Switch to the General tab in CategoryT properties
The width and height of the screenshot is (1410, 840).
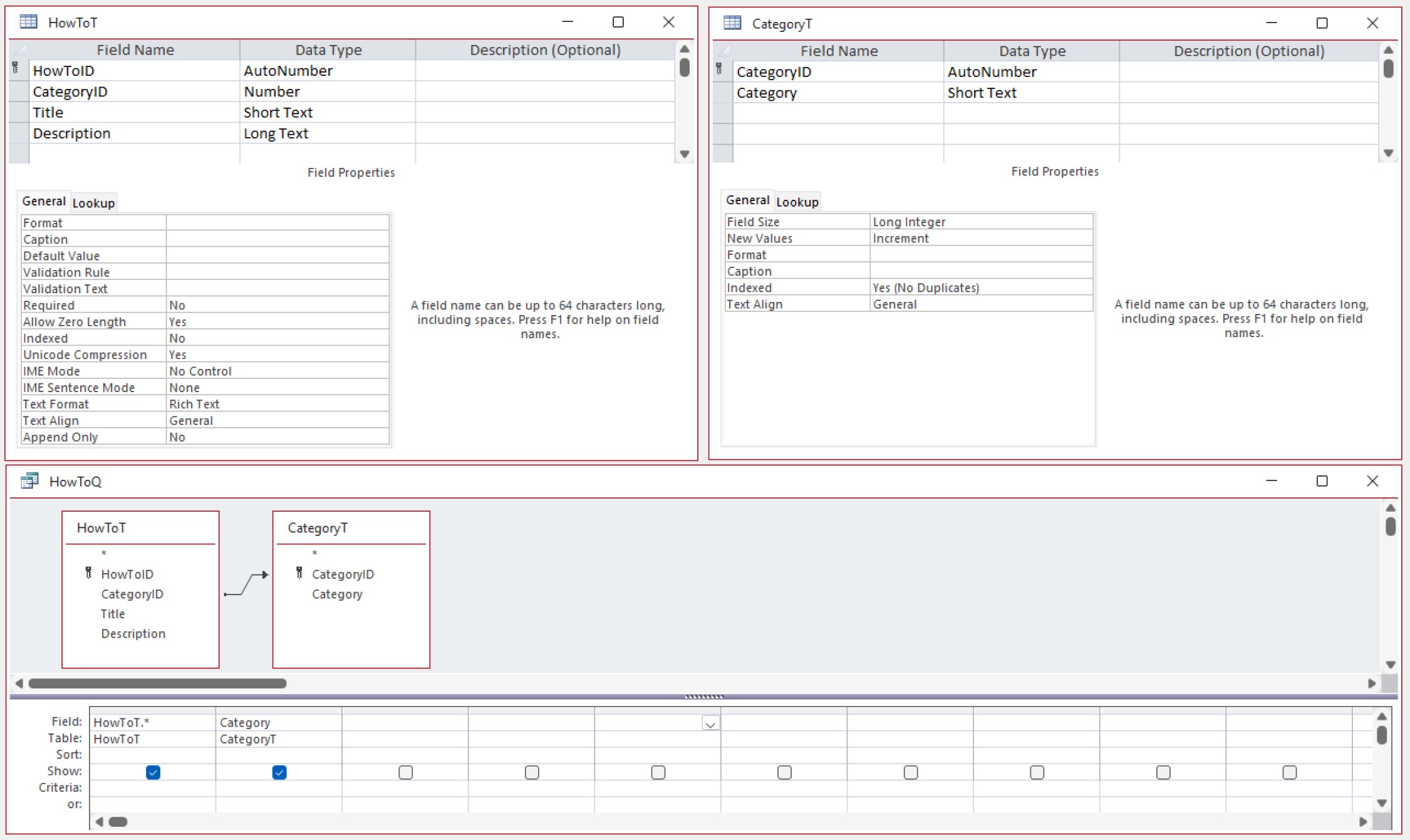748,200
